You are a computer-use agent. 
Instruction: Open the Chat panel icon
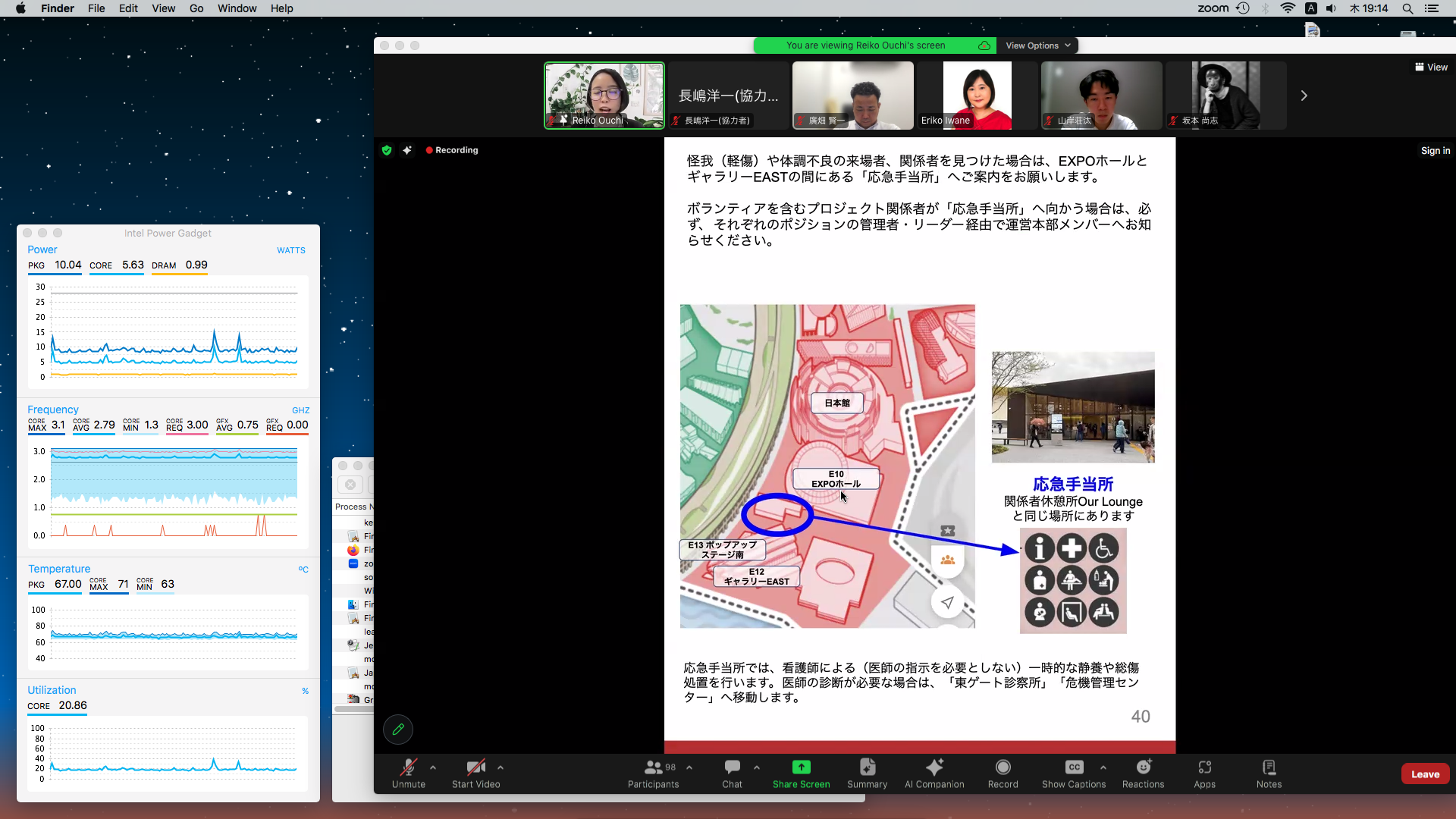tap(732, 767)
